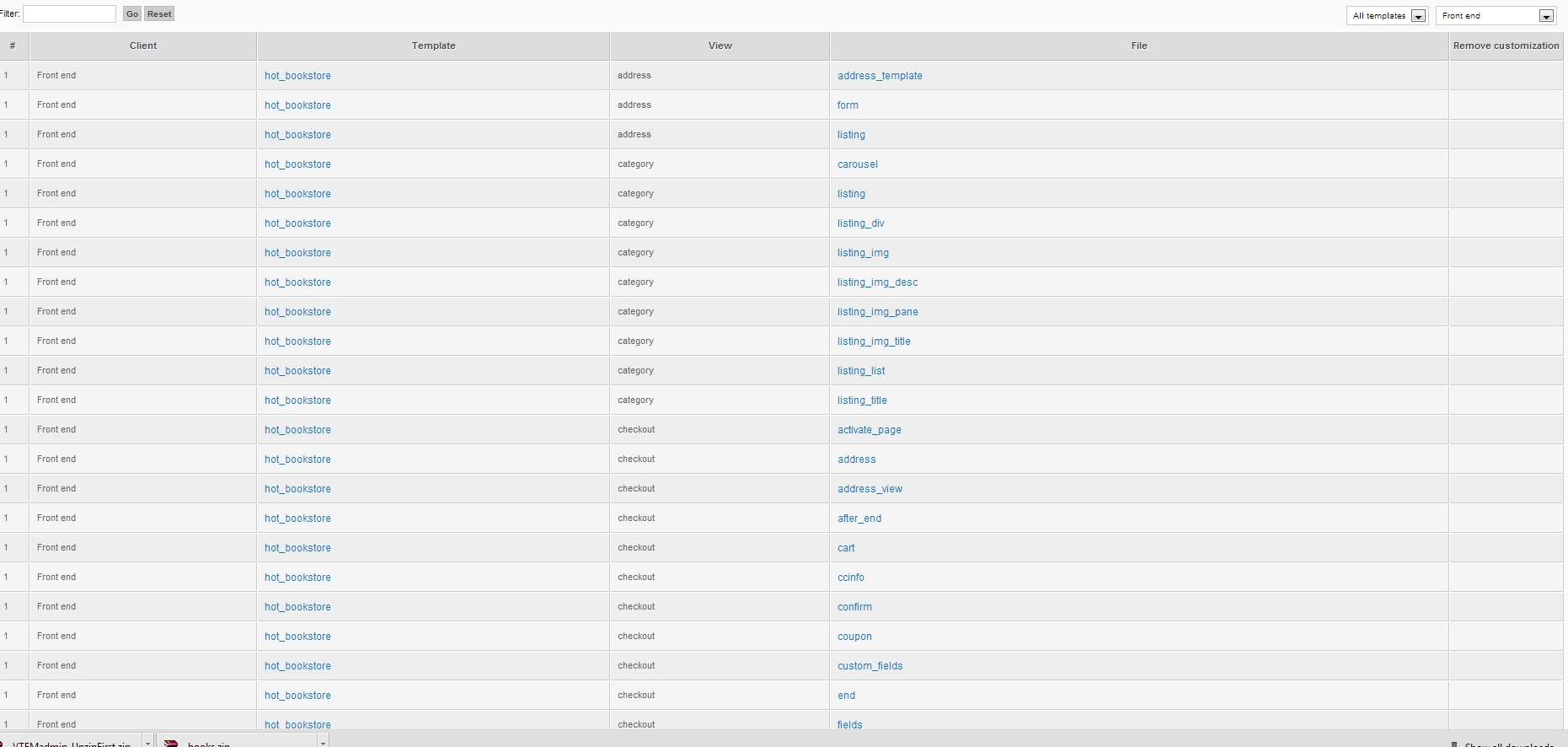The width and height of the screenshot is (1568, 747).
Task: Click the Template column header
Action: pyautogui.click(x=433, y=46)
